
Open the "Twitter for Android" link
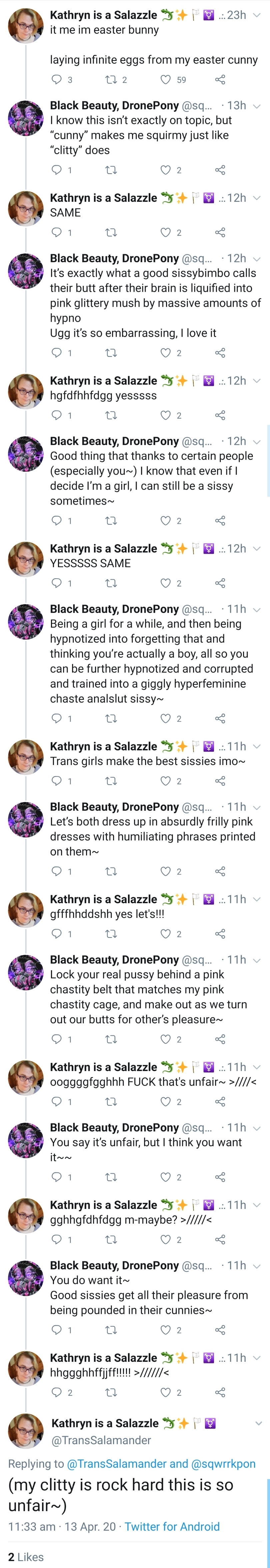[172, 1526]
